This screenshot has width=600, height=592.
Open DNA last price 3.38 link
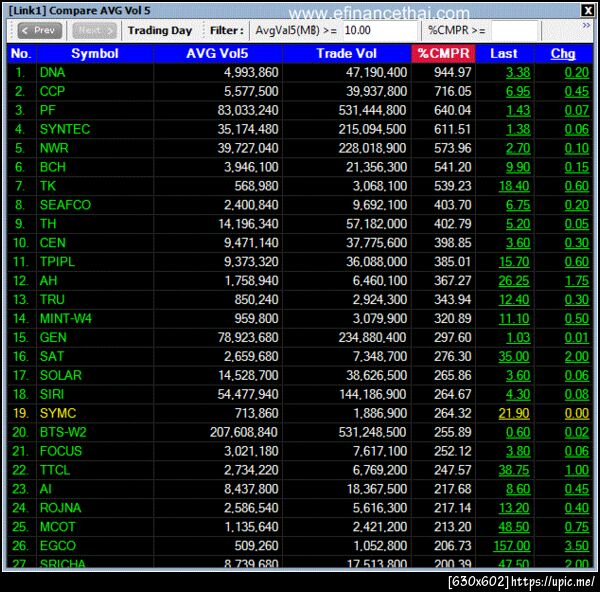click(518, 72)
